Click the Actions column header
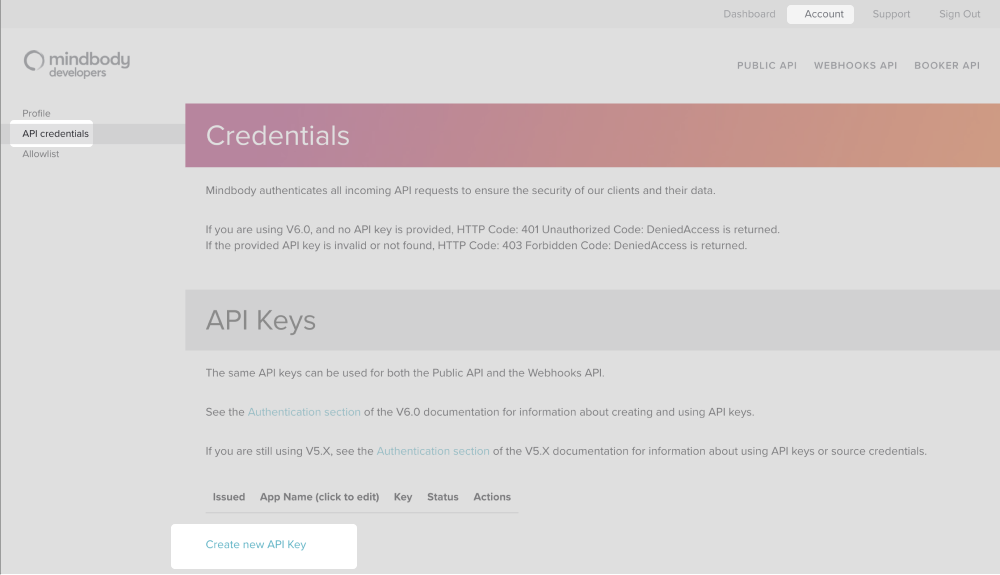The image size is (1000, 575). coord(492,497)
